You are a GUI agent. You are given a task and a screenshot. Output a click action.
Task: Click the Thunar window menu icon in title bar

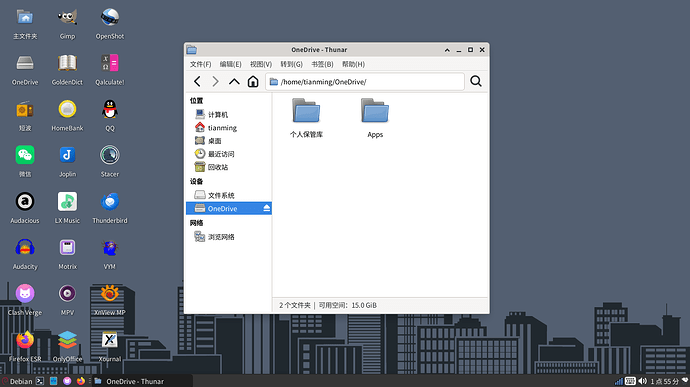click(x=191, y=50)
